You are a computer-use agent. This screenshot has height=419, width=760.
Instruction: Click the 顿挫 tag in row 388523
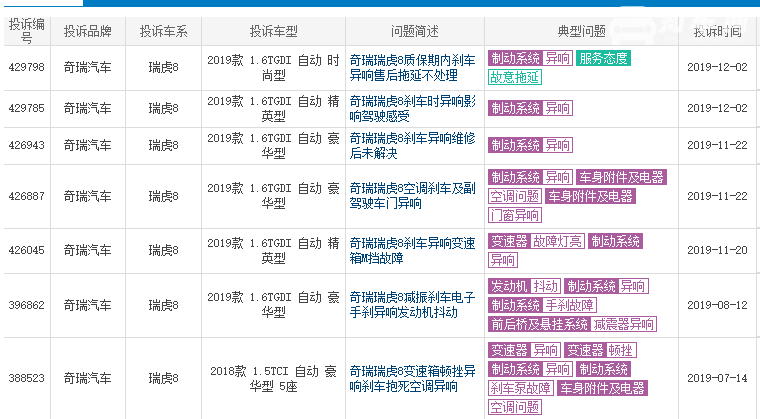click(621, 350)
